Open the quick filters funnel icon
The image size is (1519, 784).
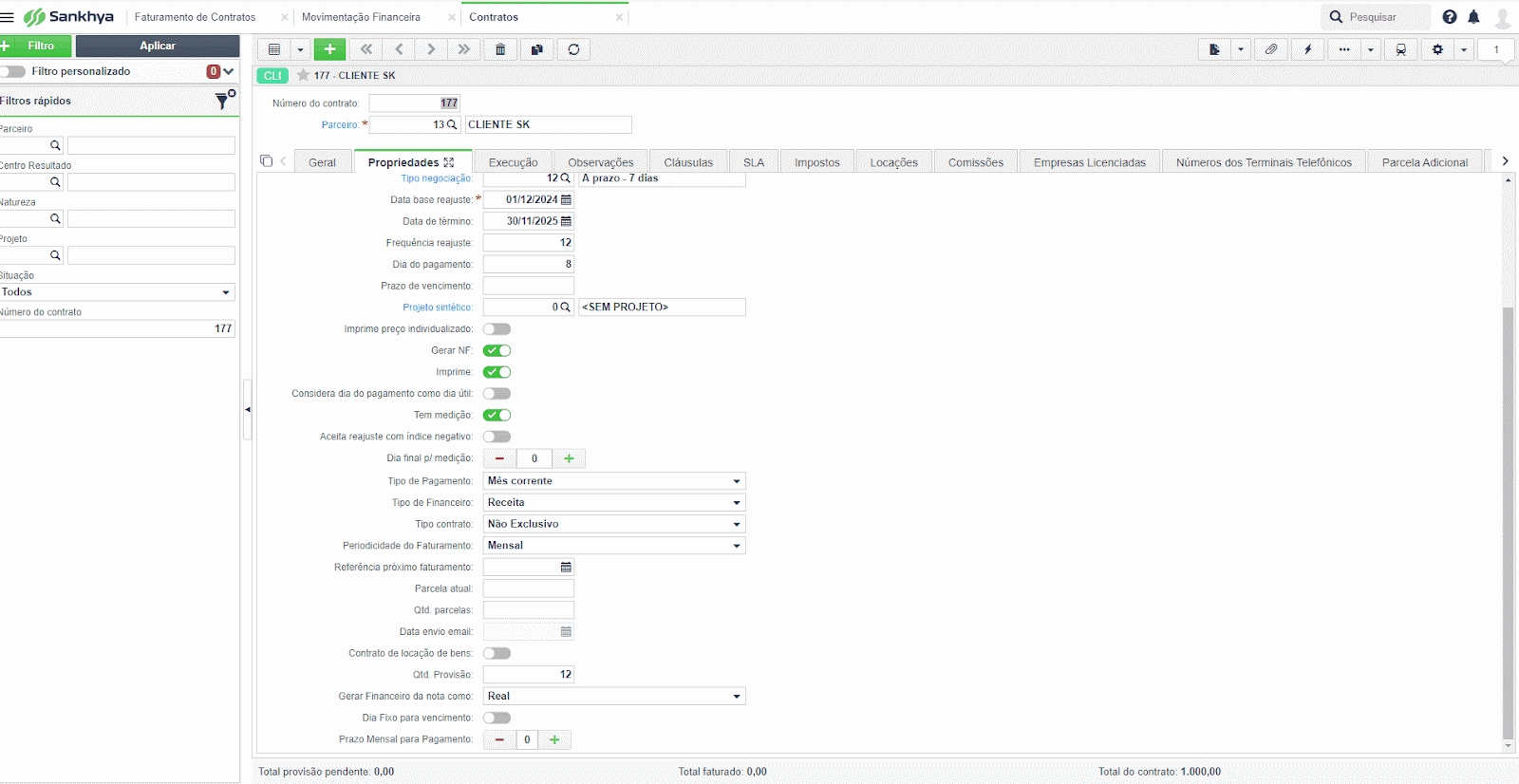[x=224, y=100]
